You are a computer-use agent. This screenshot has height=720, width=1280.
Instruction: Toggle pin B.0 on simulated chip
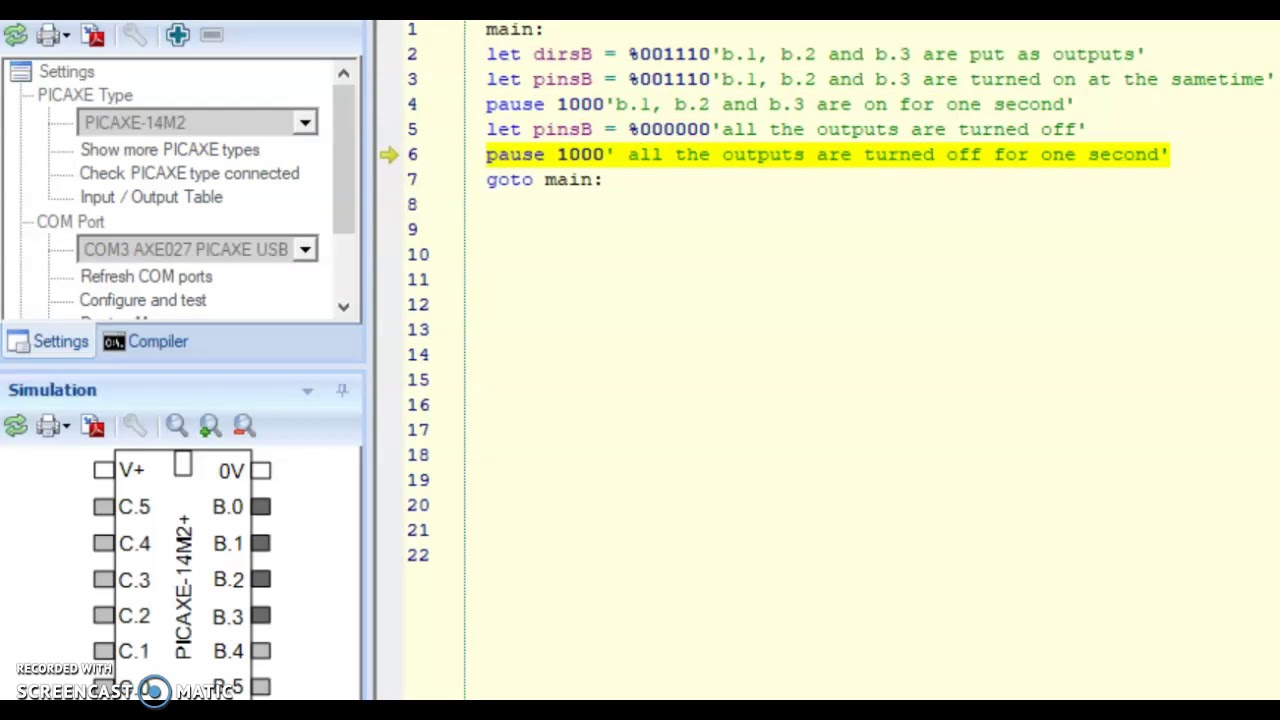tap(261, 507)
